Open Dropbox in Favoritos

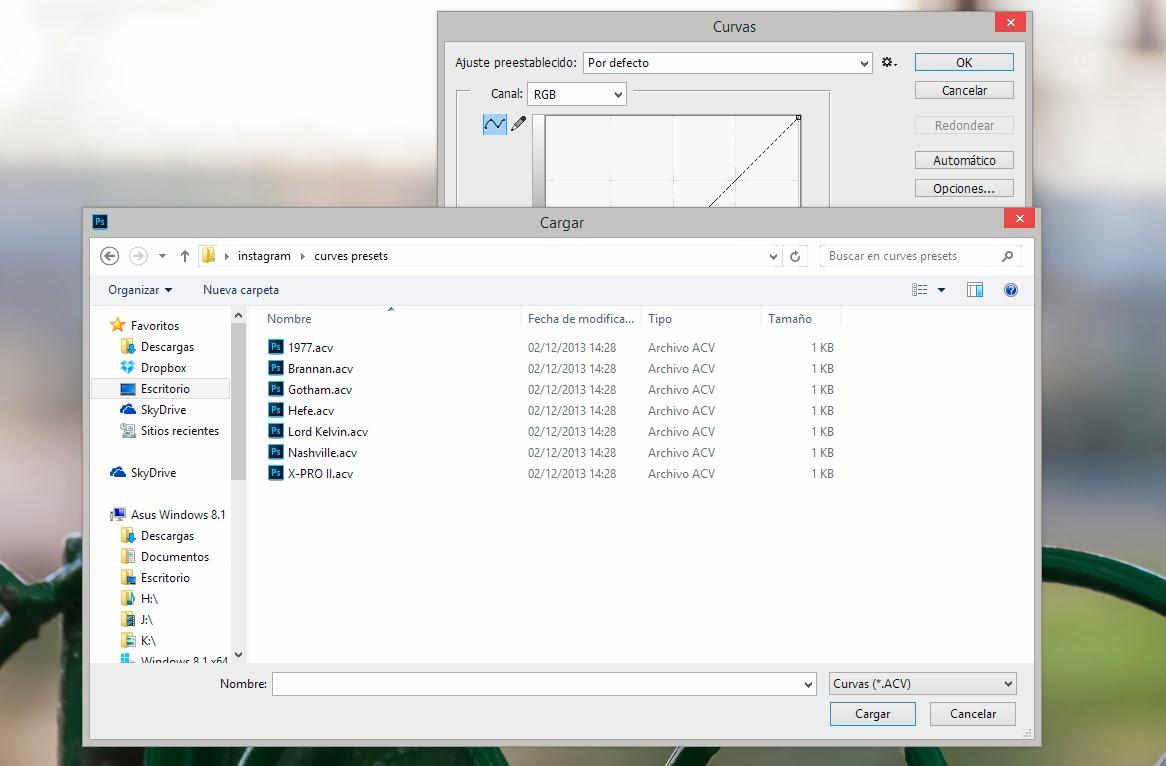pos(153,367)
